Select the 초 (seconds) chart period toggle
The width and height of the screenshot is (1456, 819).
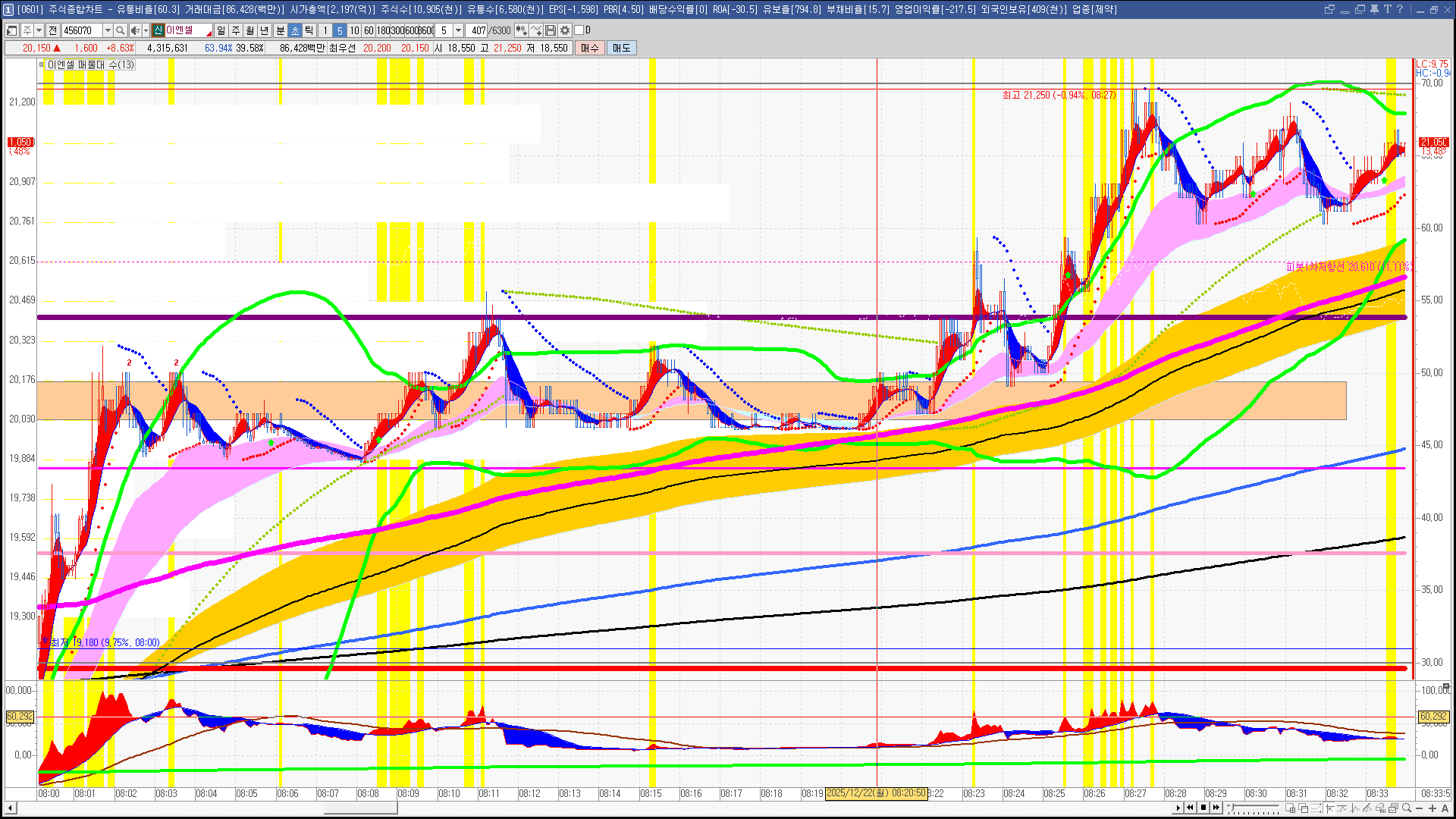tap(295, 30)
